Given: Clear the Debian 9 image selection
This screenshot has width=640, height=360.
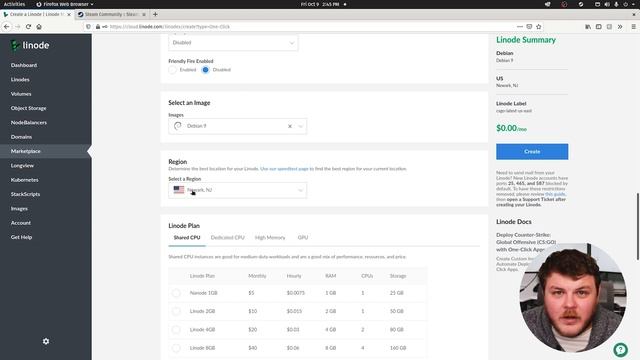Looking at the screenshot, I should [290, 126].
